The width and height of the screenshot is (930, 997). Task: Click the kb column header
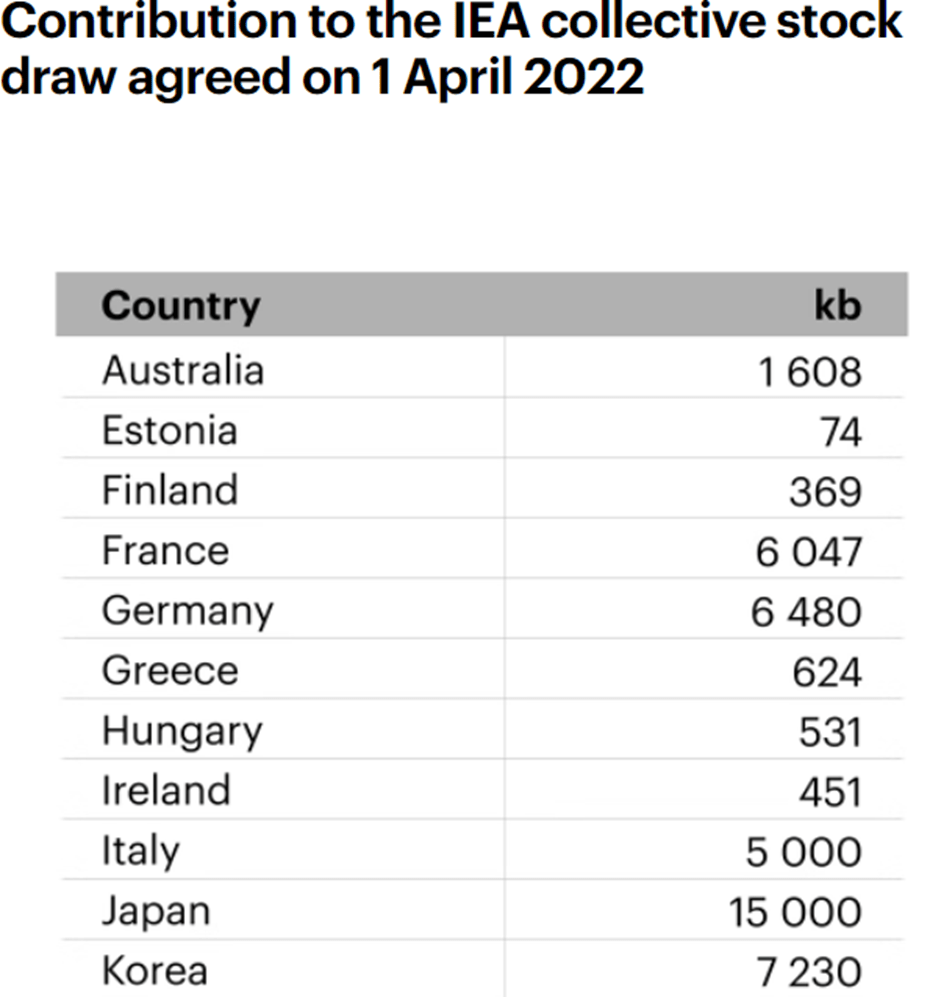click(x=836, y=306)
